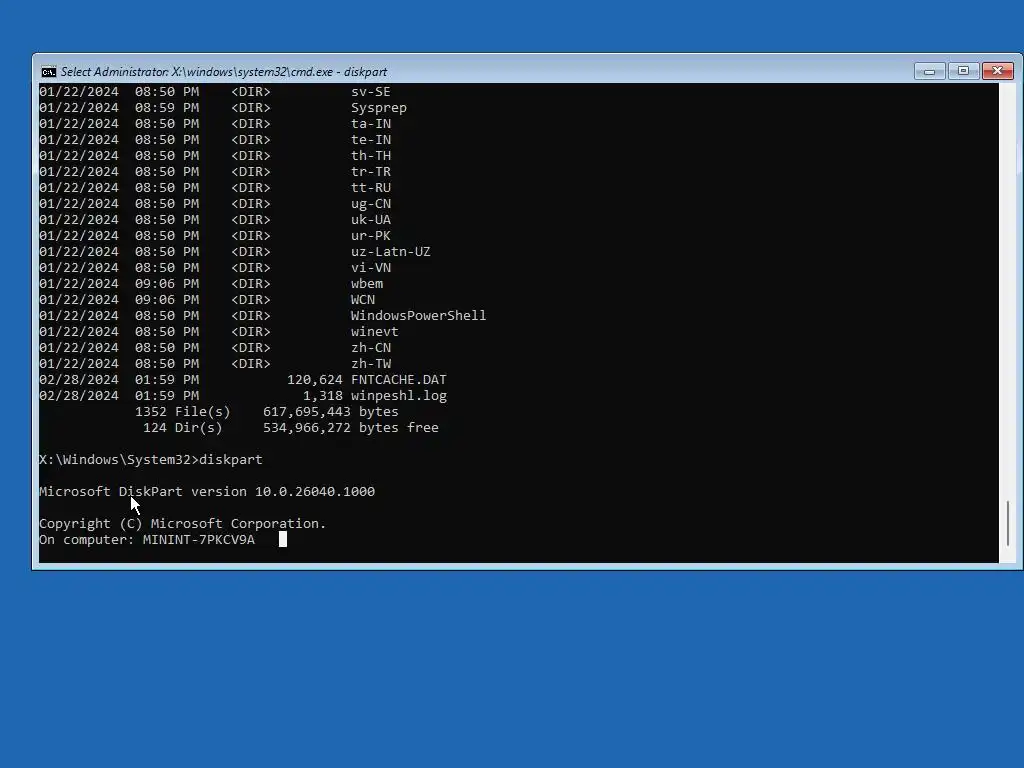1024x768 pixels.
Task: Click the 'FNTCACHE.DAT' file name
Action: [398, 379]
